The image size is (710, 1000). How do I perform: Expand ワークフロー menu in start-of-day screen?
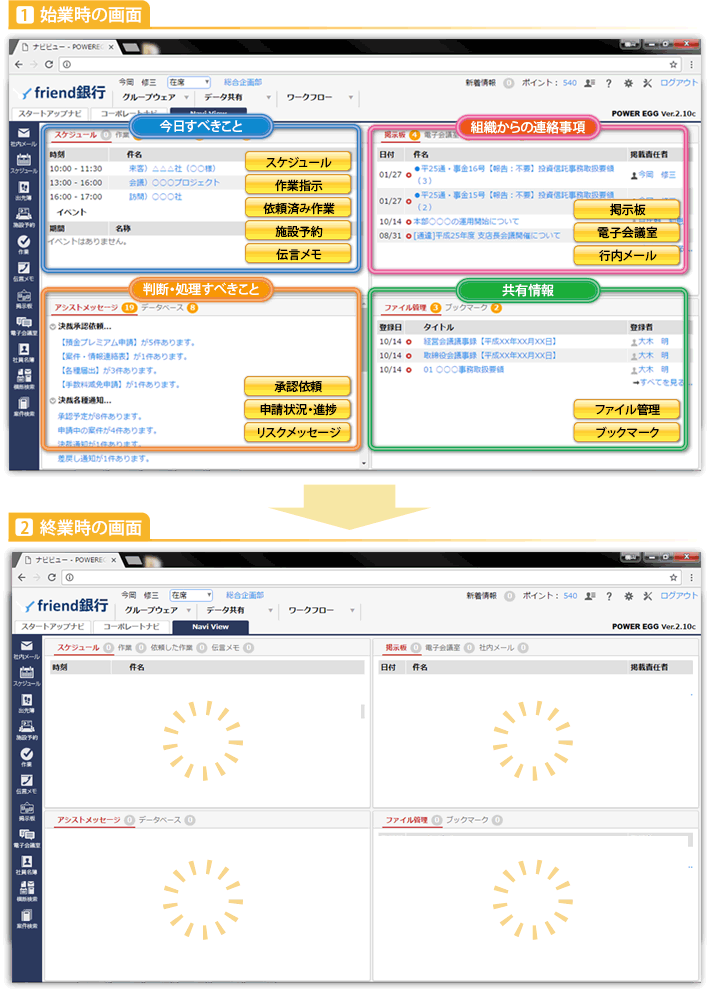click(x=316, y=97)
